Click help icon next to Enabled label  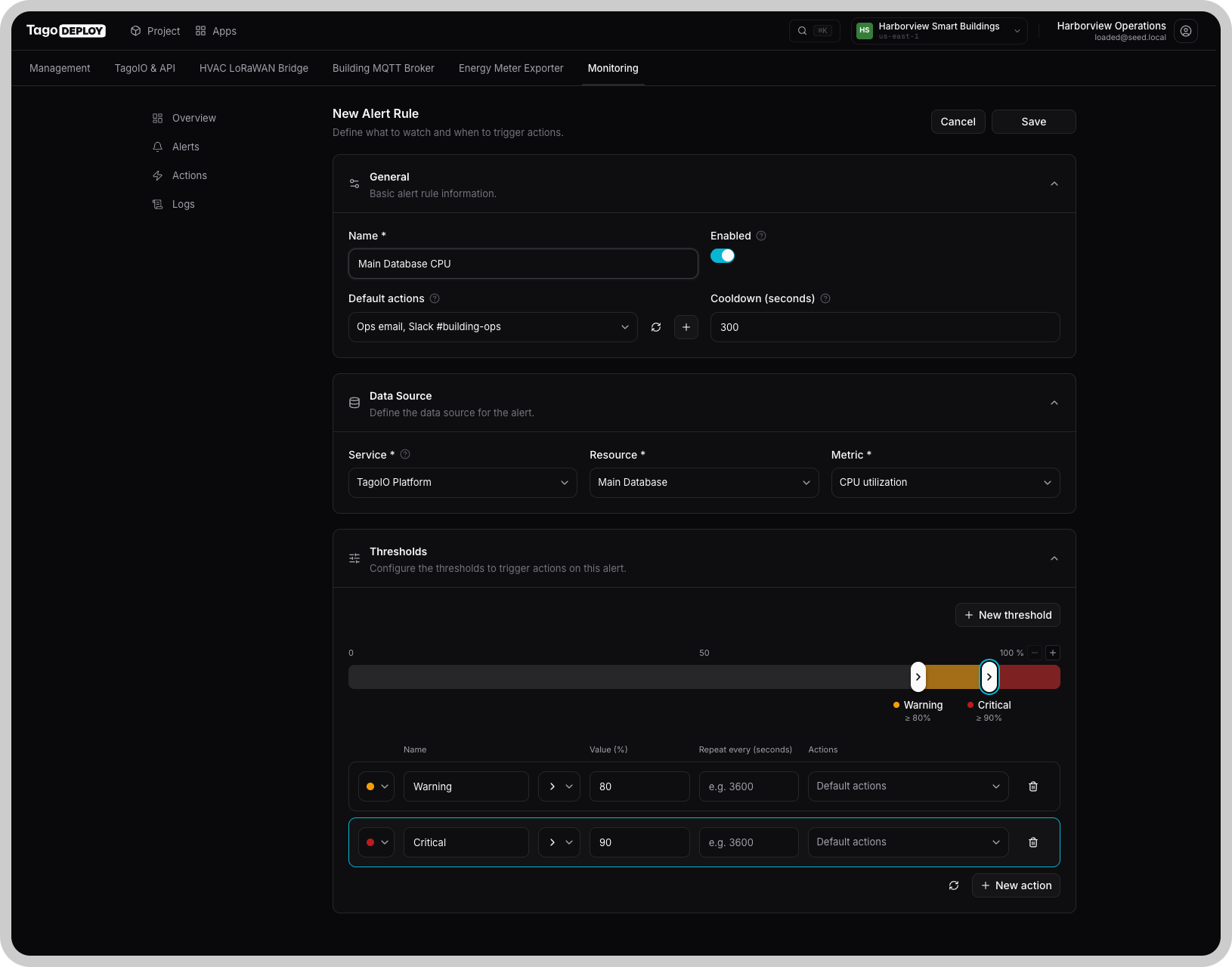(x=761, y=236)
